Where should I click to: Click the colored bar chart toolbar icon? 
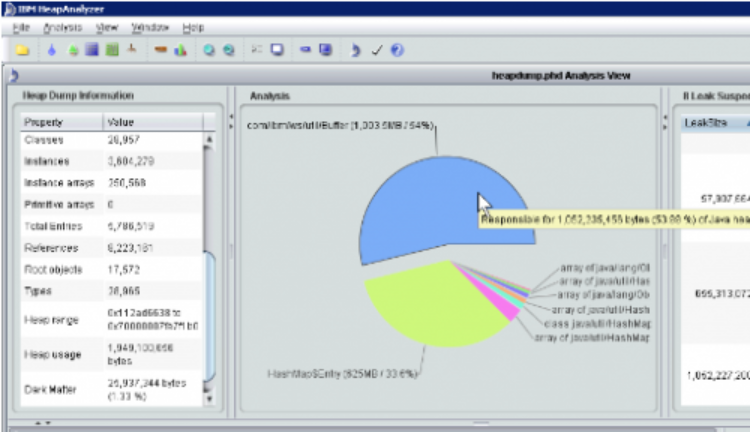pos(180,49)
